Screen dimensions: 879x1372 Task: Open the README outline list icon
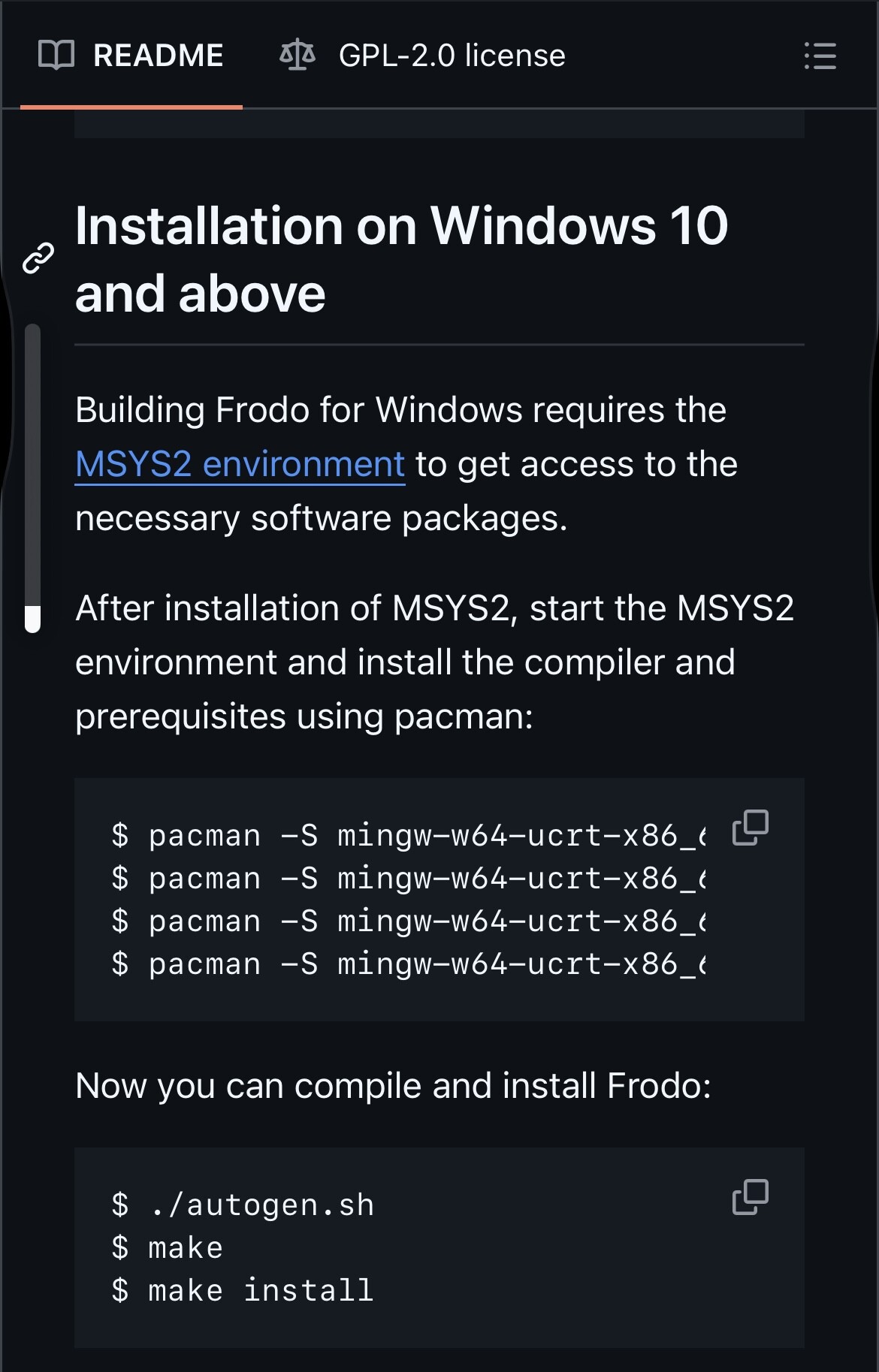pos(820,56)
